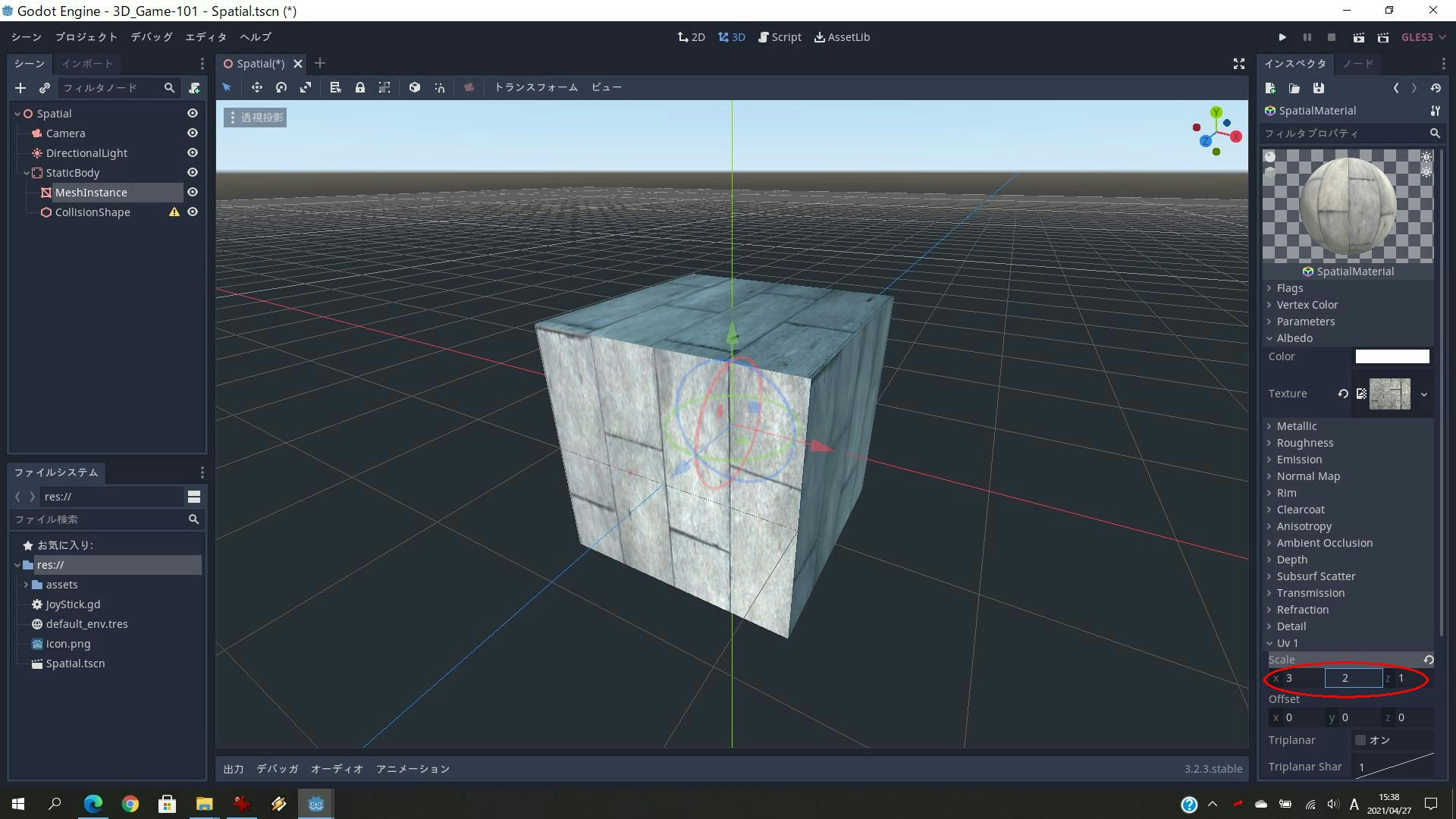Expand the assets folder

[26, 585]
